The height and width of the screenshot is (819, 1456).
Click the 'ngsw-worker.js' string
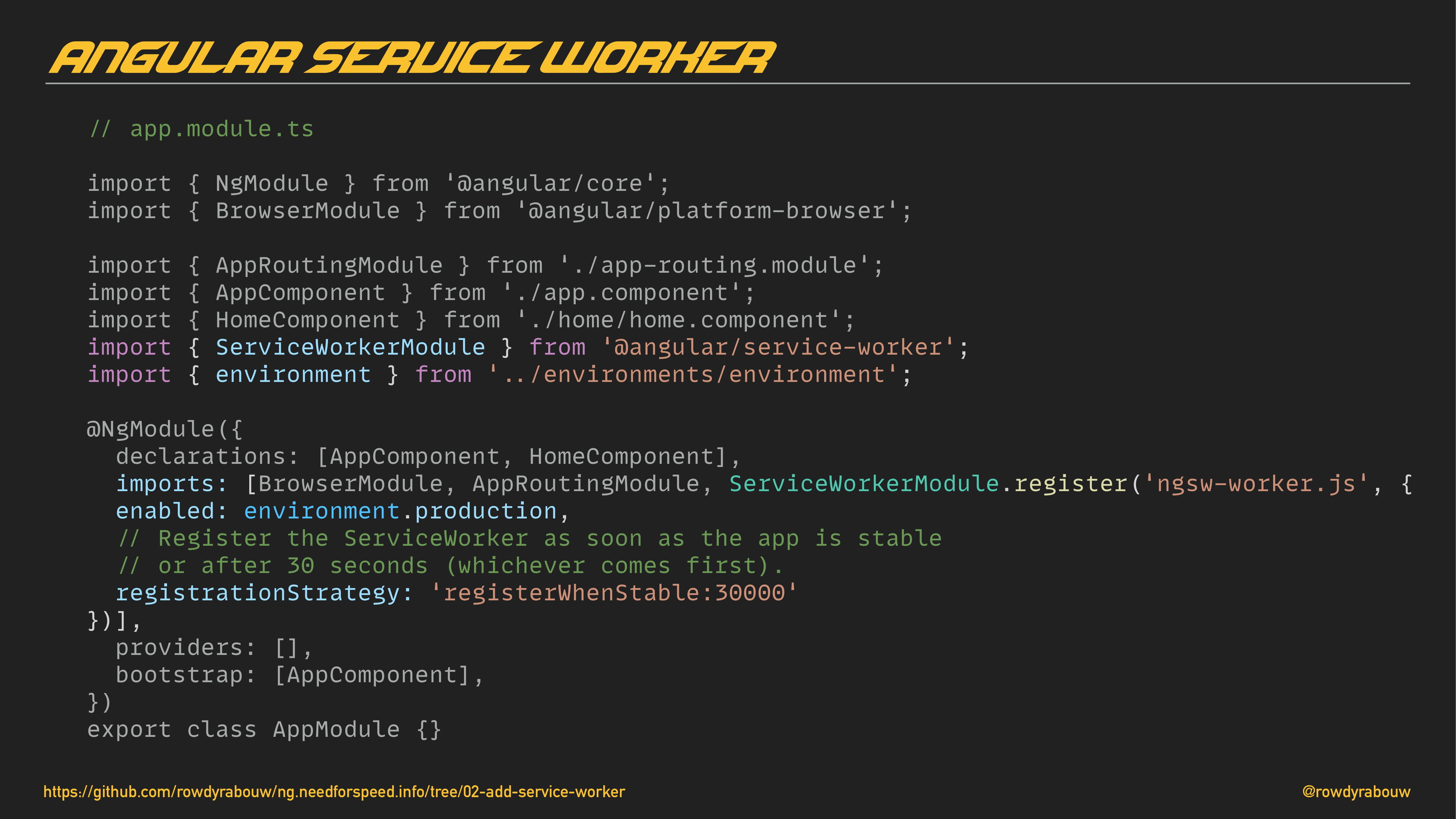pos(1256,484)
